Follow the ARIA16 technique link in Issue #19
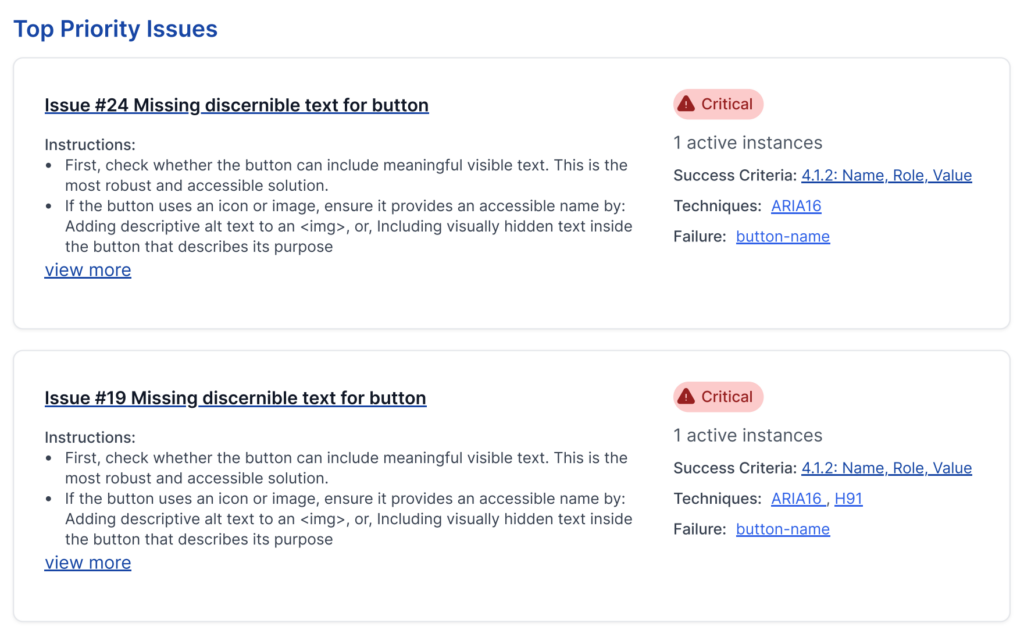The height and width of the screenshot is (637, 1024). [x=796, y=499]
